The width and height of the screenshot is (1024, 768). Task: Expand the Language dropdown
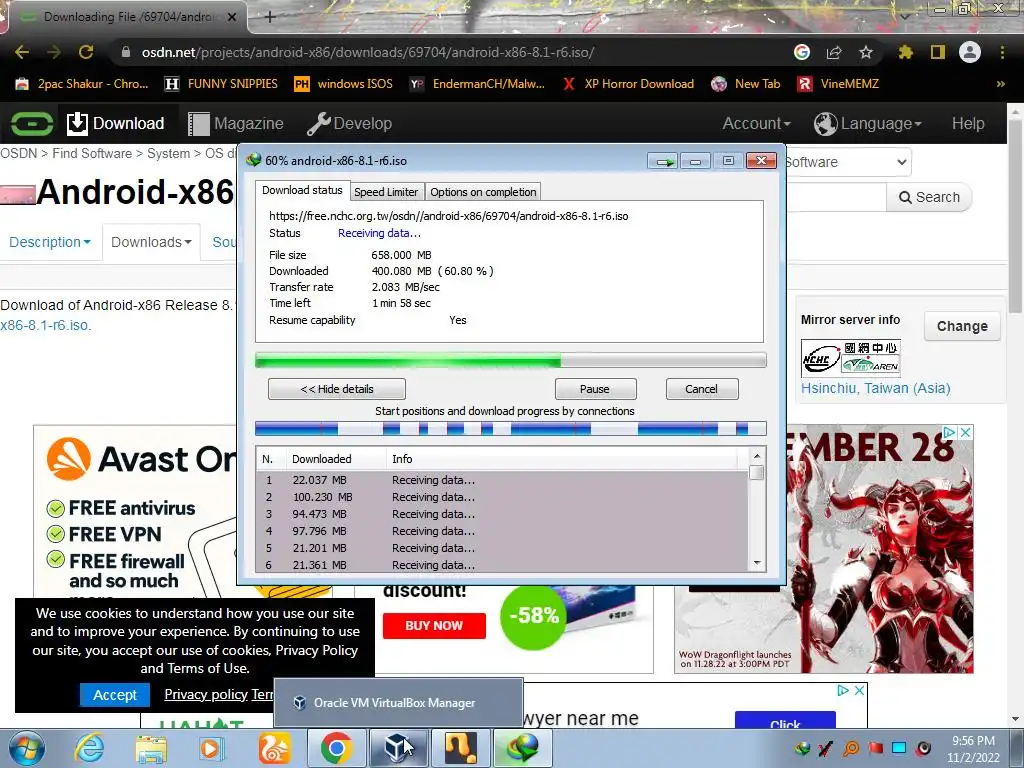[867, 123]
